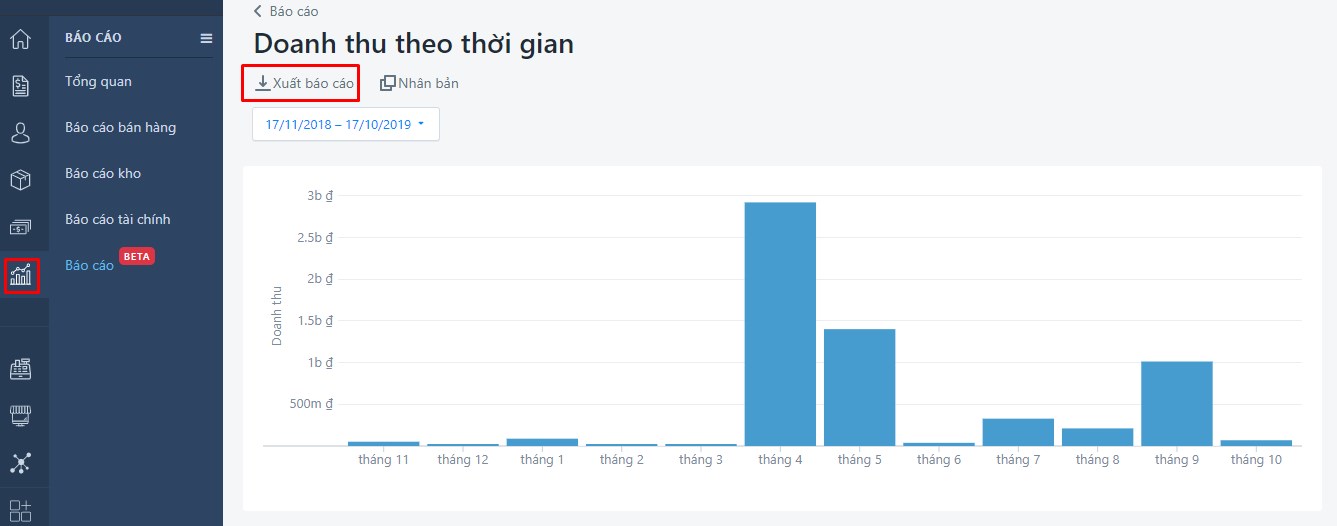The image size is (1337, 526).
Task: Select the reports chart icon
Action: (x=20, y=275)
